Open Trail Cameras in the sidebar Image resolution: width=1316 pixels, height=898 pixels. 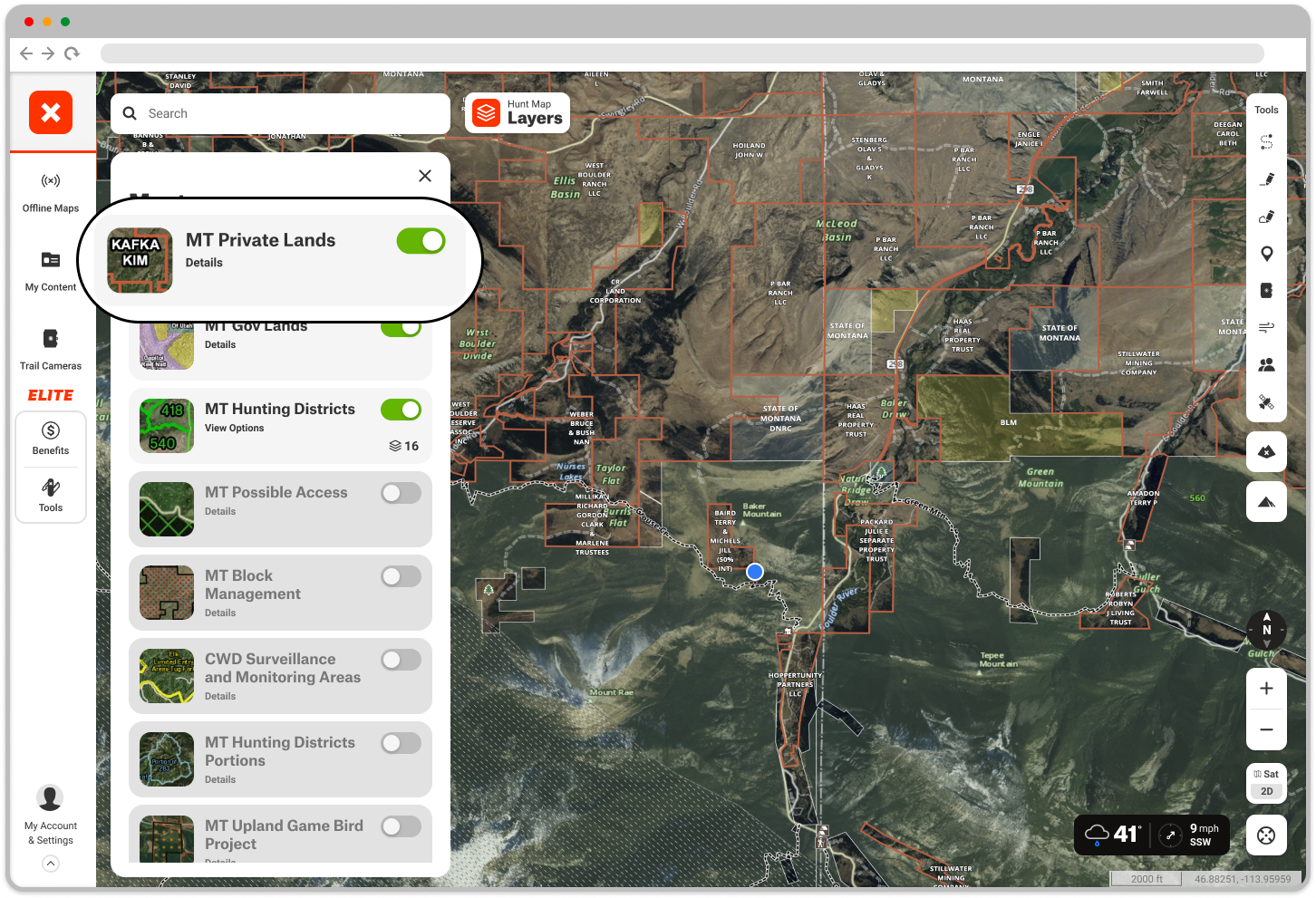tap(51, 350)
